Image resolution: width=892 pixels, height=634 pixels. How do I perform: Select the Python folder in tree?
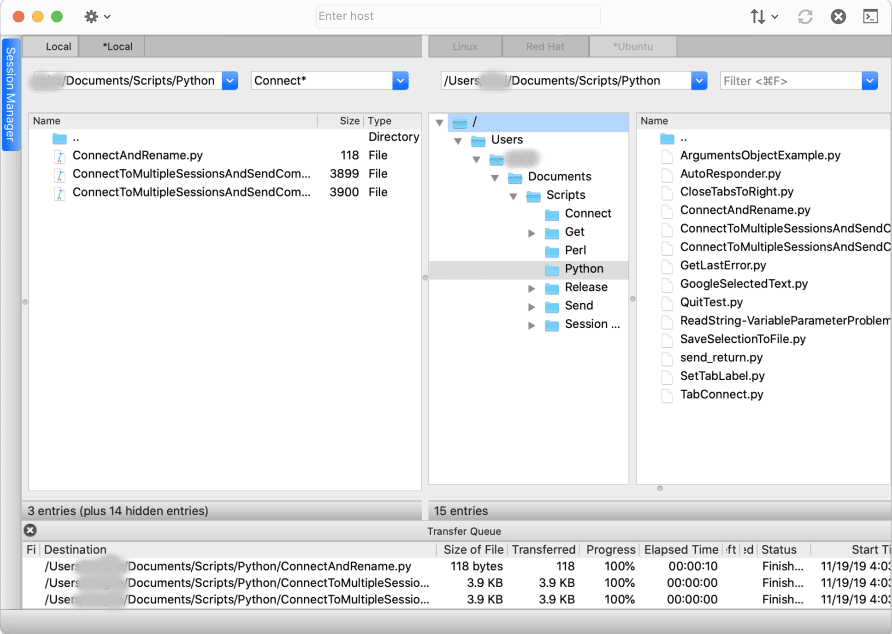[583, 269]
